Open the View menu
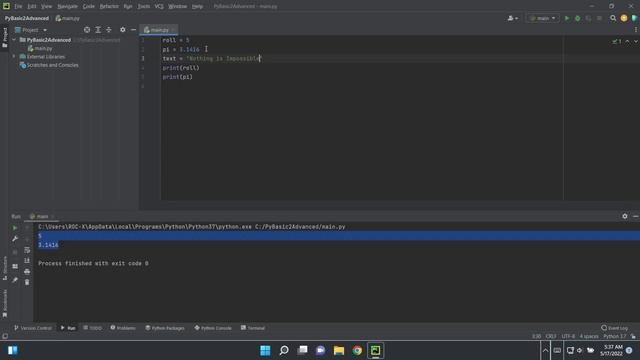Screen dimensions: 640x360 click(x=46, y=7)
